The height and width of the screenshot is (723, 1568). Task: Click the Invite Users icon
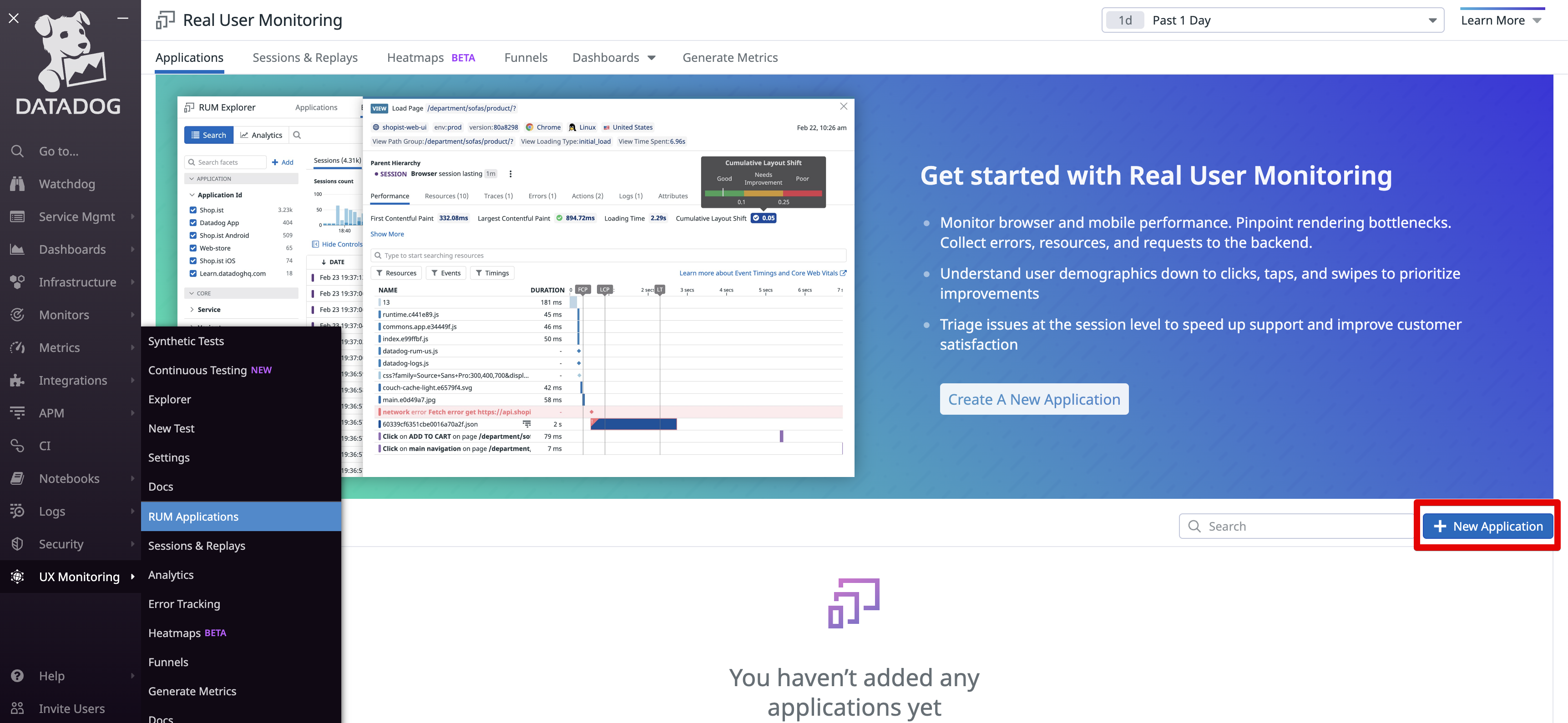tap(18, 708)
